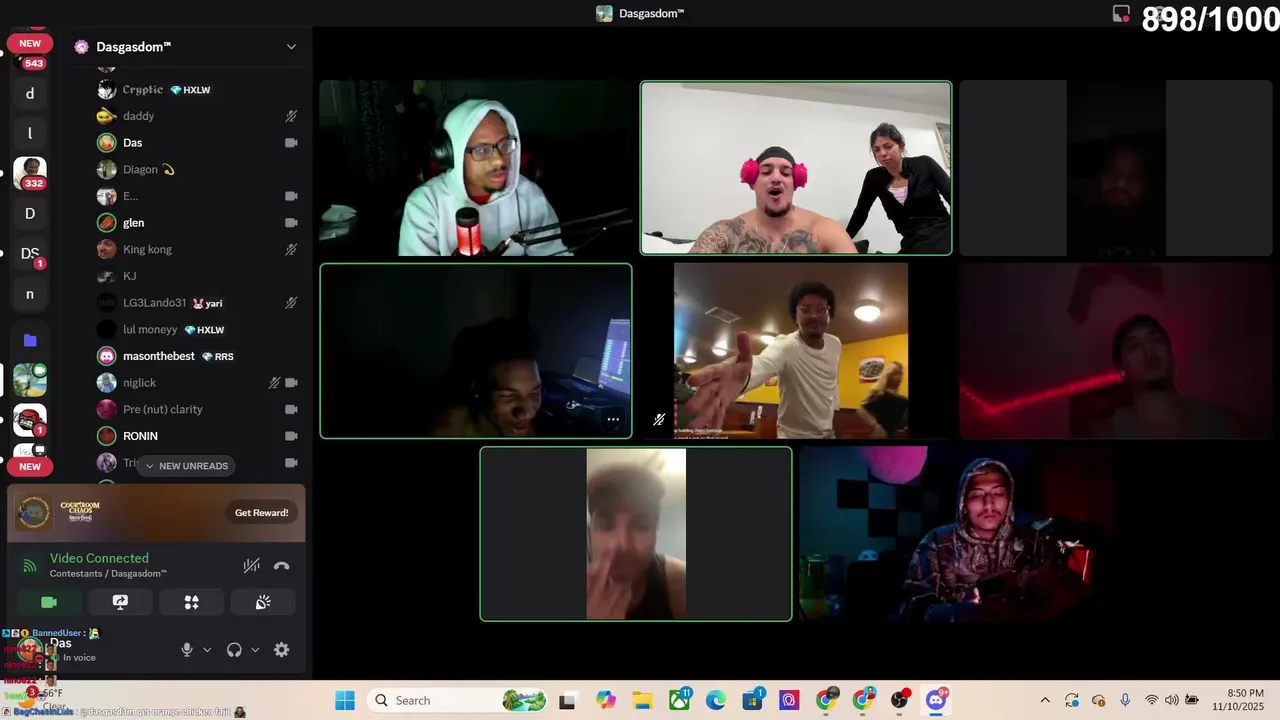The width and height of the screenshot is (1280, 720).
Task: Focus the gray hoodie streamer video tile
Action: tap(476, 168)
